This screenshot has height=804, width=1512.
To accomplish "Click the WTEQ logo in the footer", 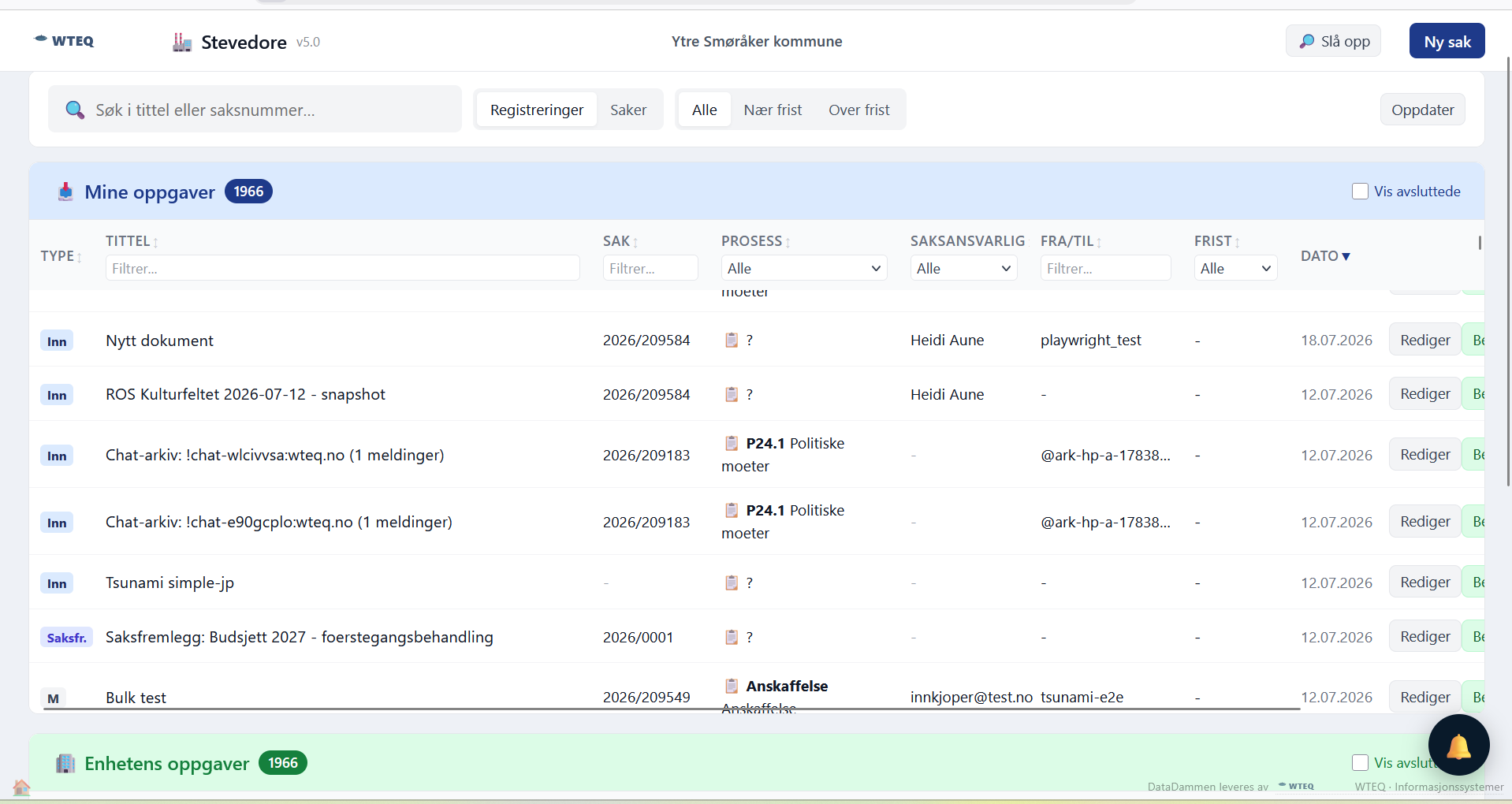I will pos(1296,786).
